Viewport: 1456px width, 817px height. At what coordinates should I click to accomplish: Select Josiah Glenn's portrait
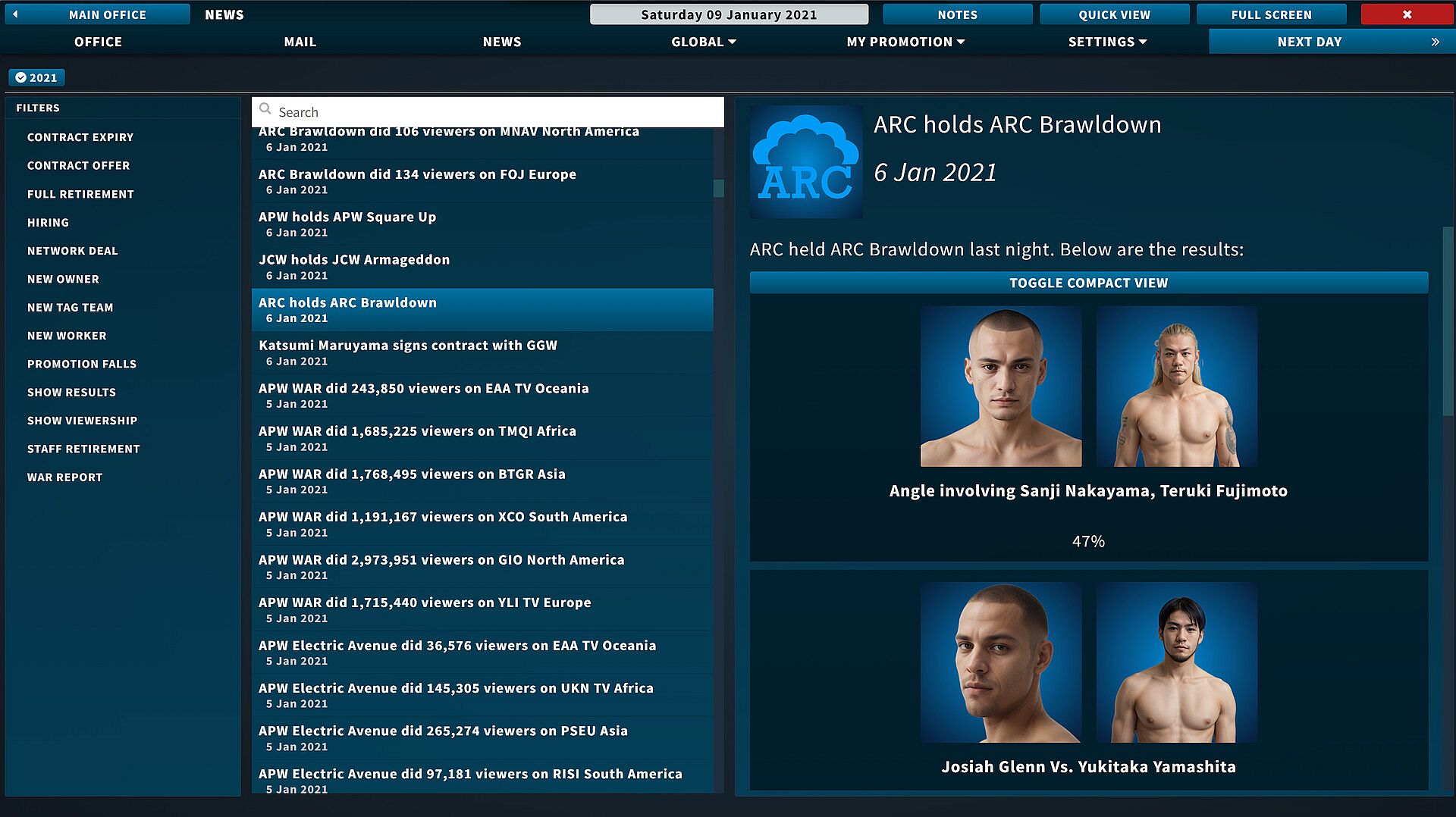click(1001, 662)
